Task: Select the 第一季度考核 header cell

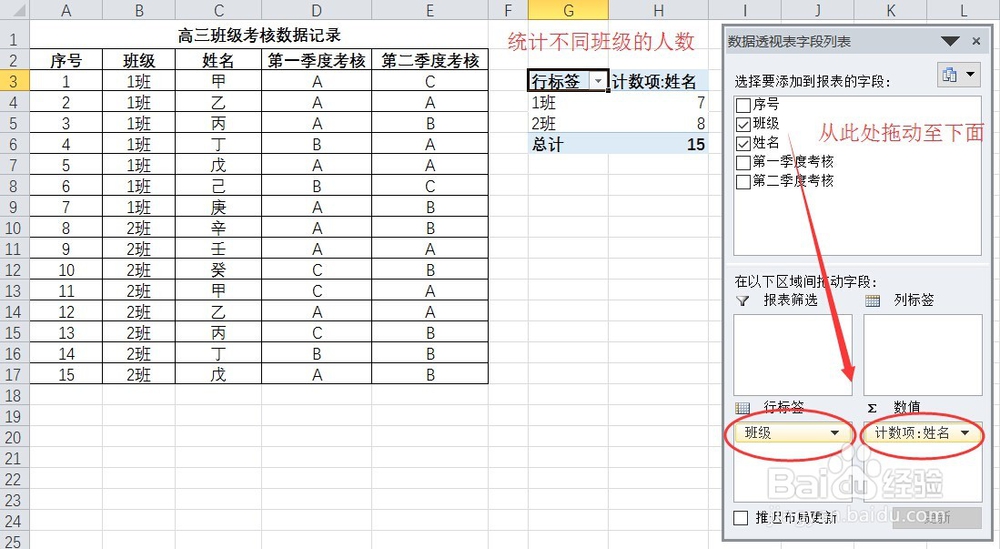Action: (x=316, y=61)
